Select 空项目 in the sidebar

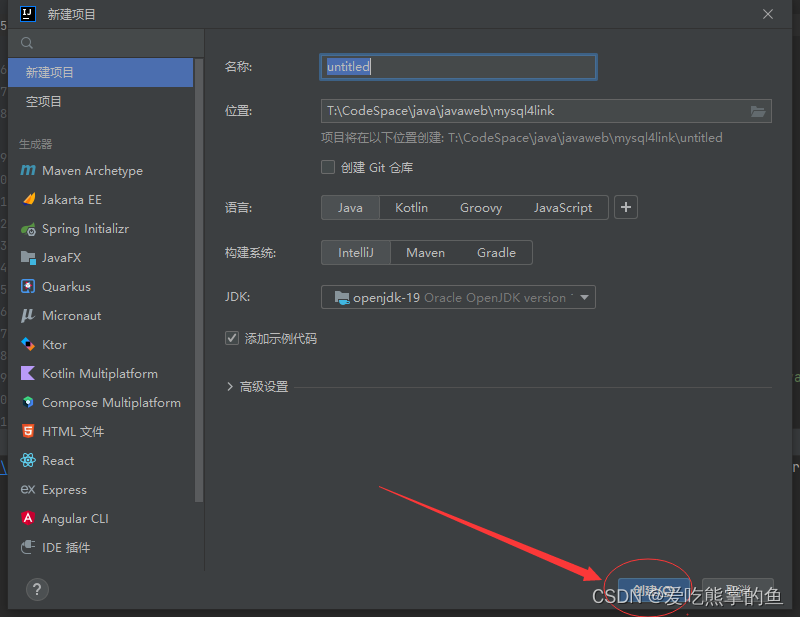click(101, 102)
